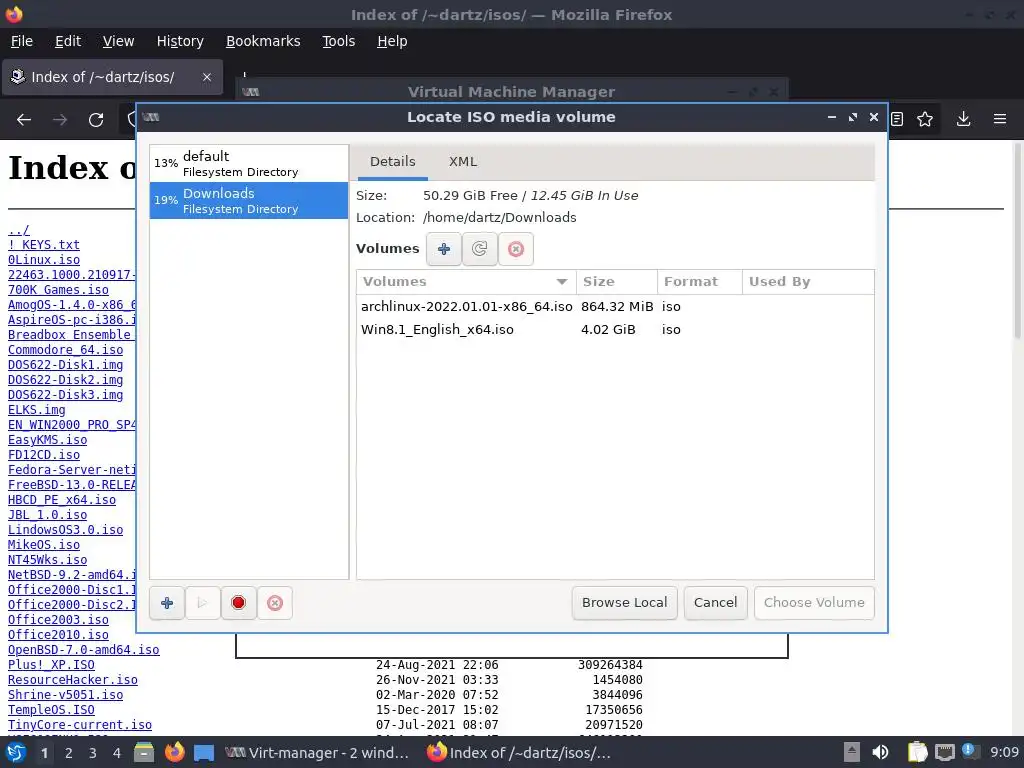The height and width of the screenshot is (768, 1024).
Task: Open the TinyCore-current.iso link
Action: [80, 725]
